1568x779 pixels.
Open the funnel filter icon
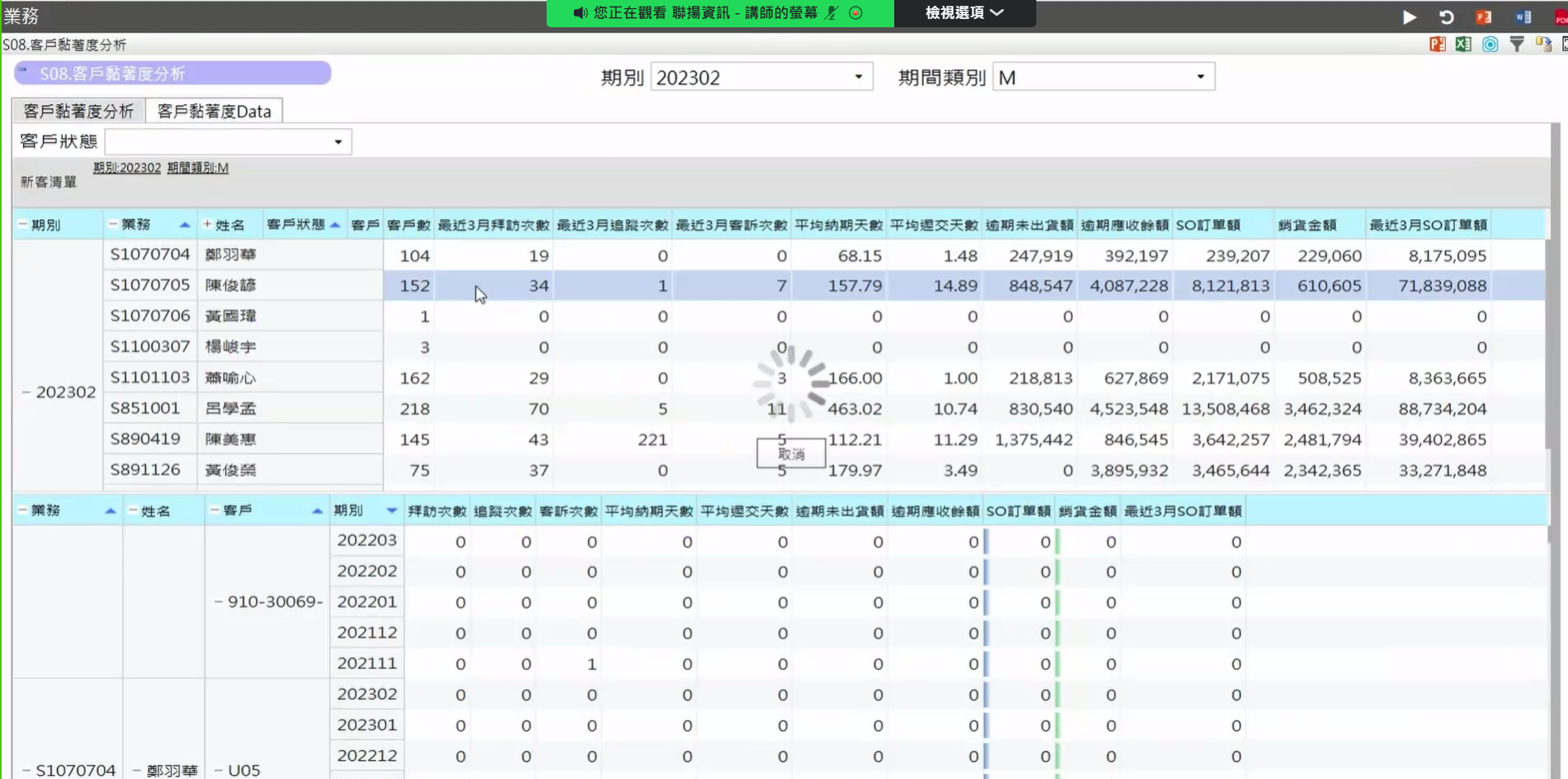[1517, 45]
